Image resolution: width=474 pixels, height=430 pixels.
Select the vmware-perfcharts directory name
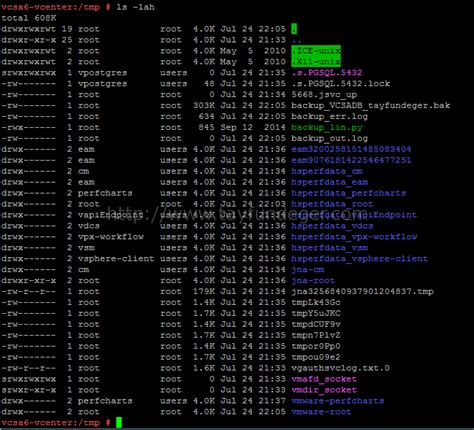click(338, 401)
